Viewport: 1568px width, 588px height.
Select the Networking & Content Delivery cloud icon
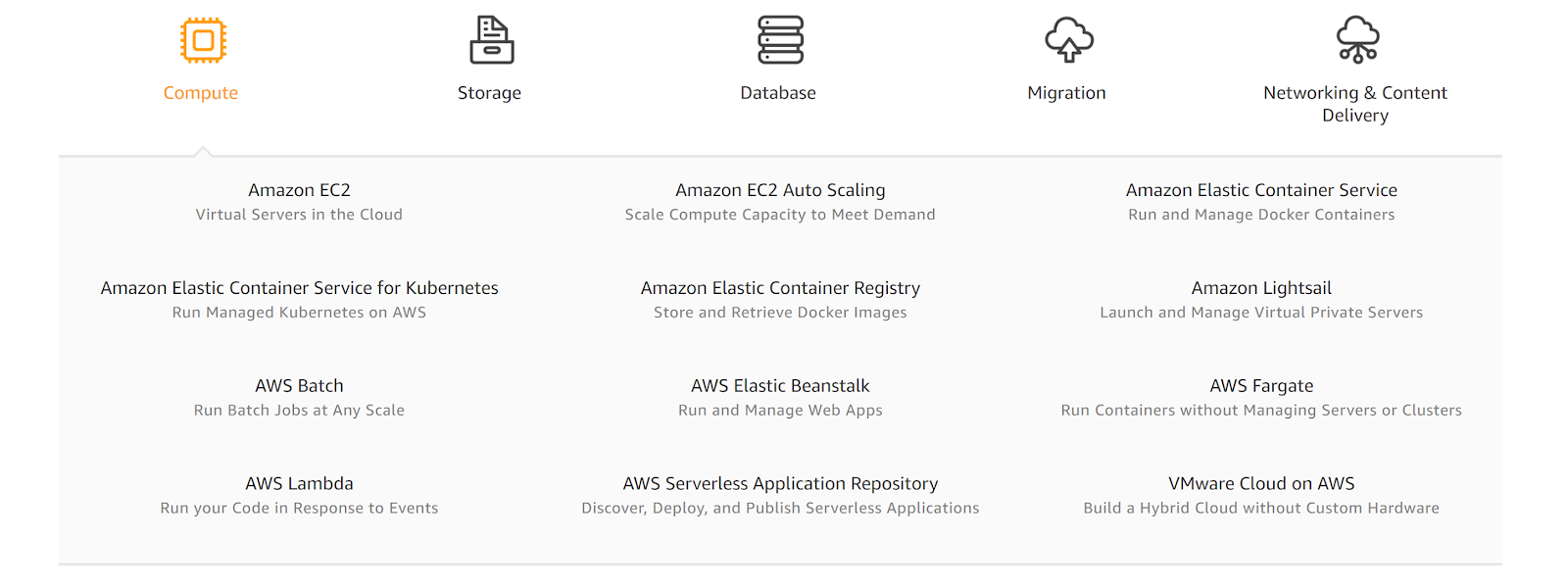coord(1355,39)
